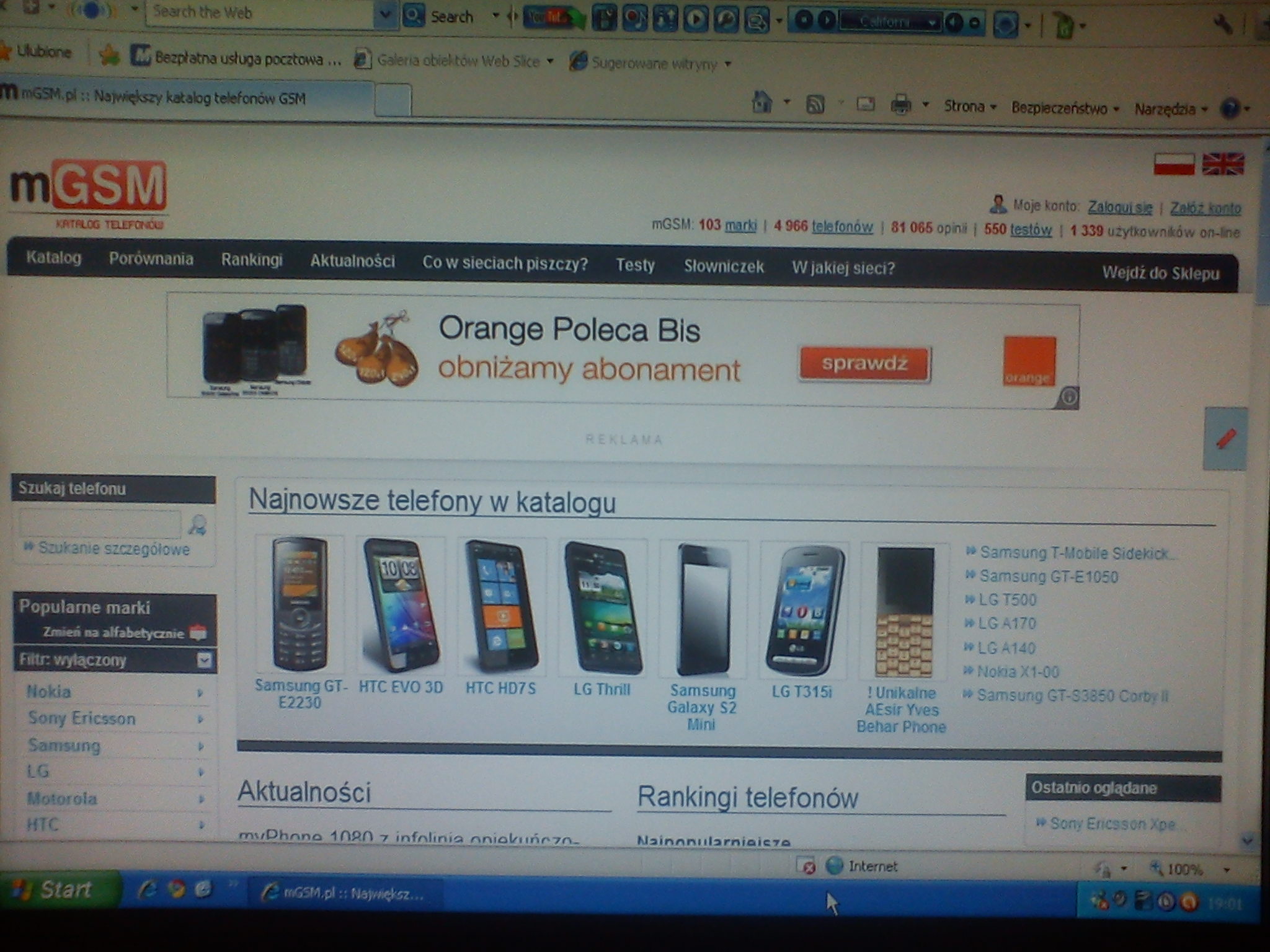Select the Polish flag language icon

pos(1174,164)
